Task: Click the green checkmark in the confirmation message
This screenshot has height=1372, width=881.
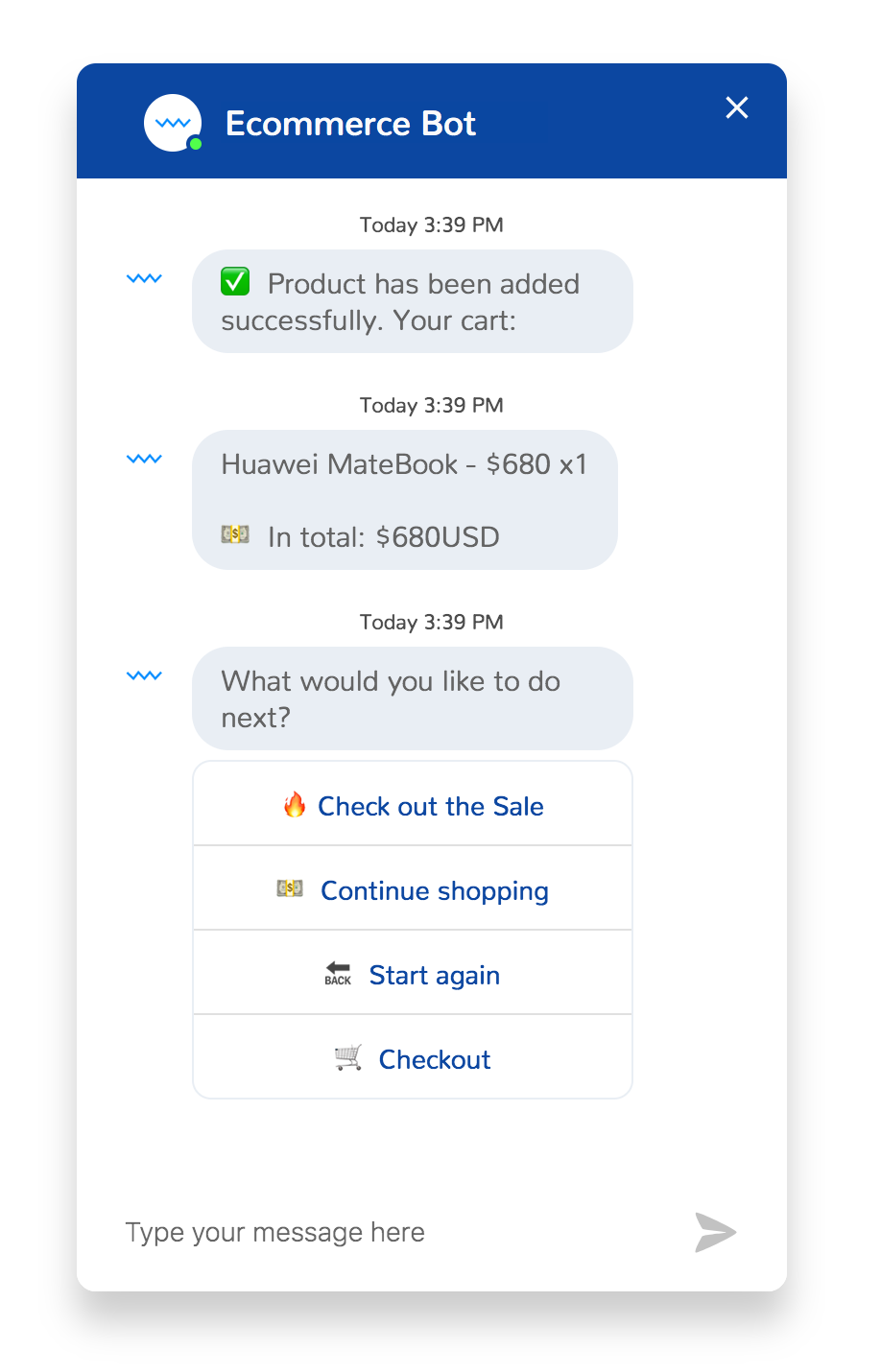Action: tap(233, 281)
